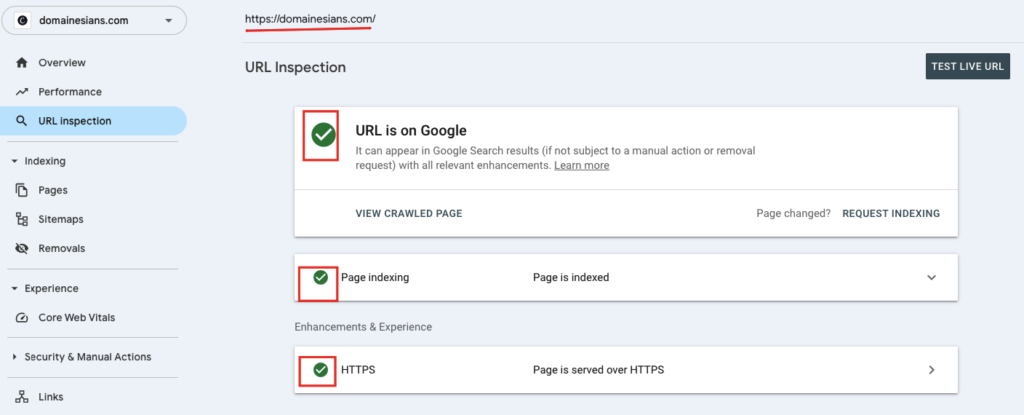Click the 'Page changed?' text

[x=793, y=214]
